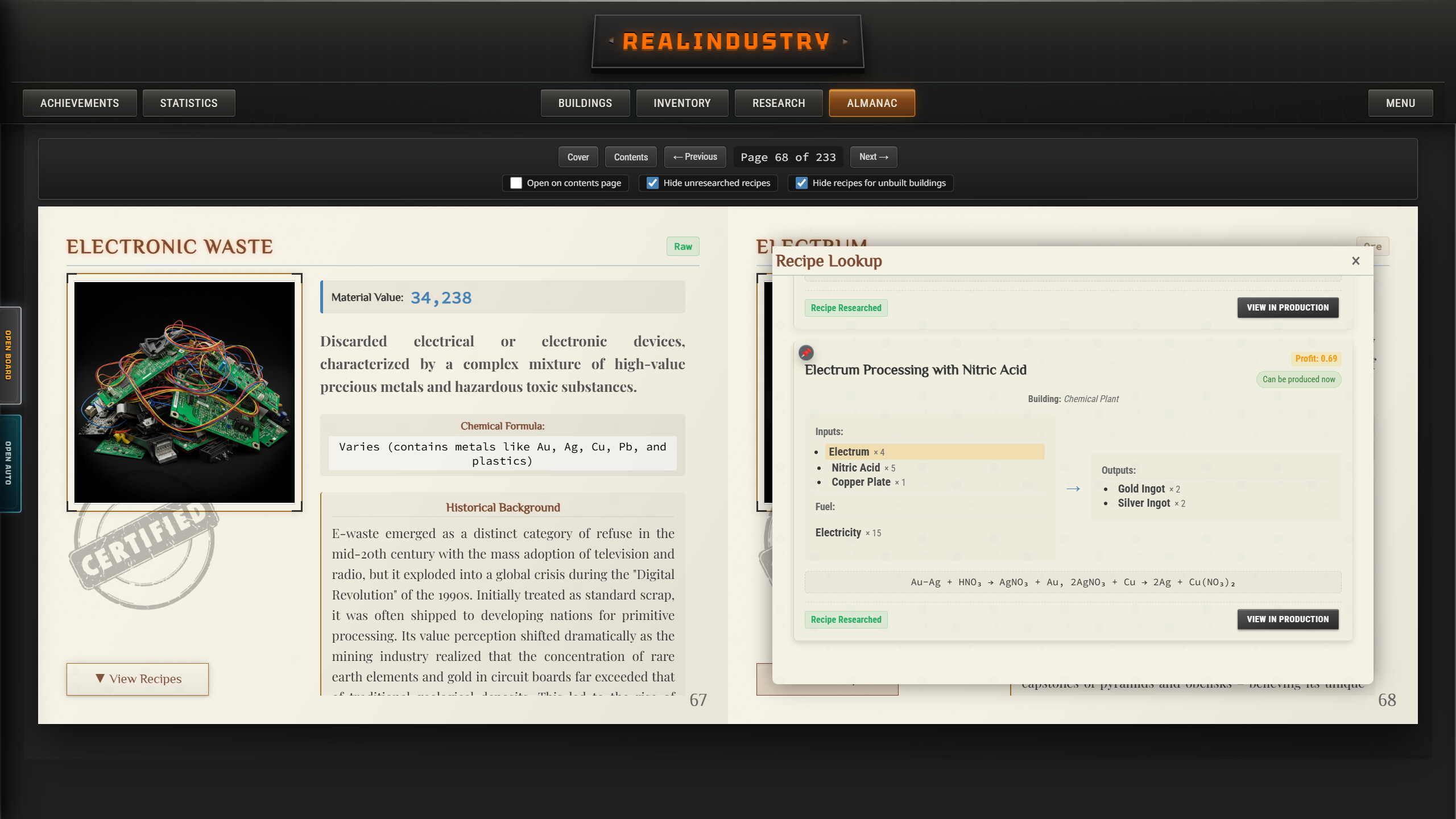Select the Gold Ingot output

pyautogui.click(x=1149, y=489)
